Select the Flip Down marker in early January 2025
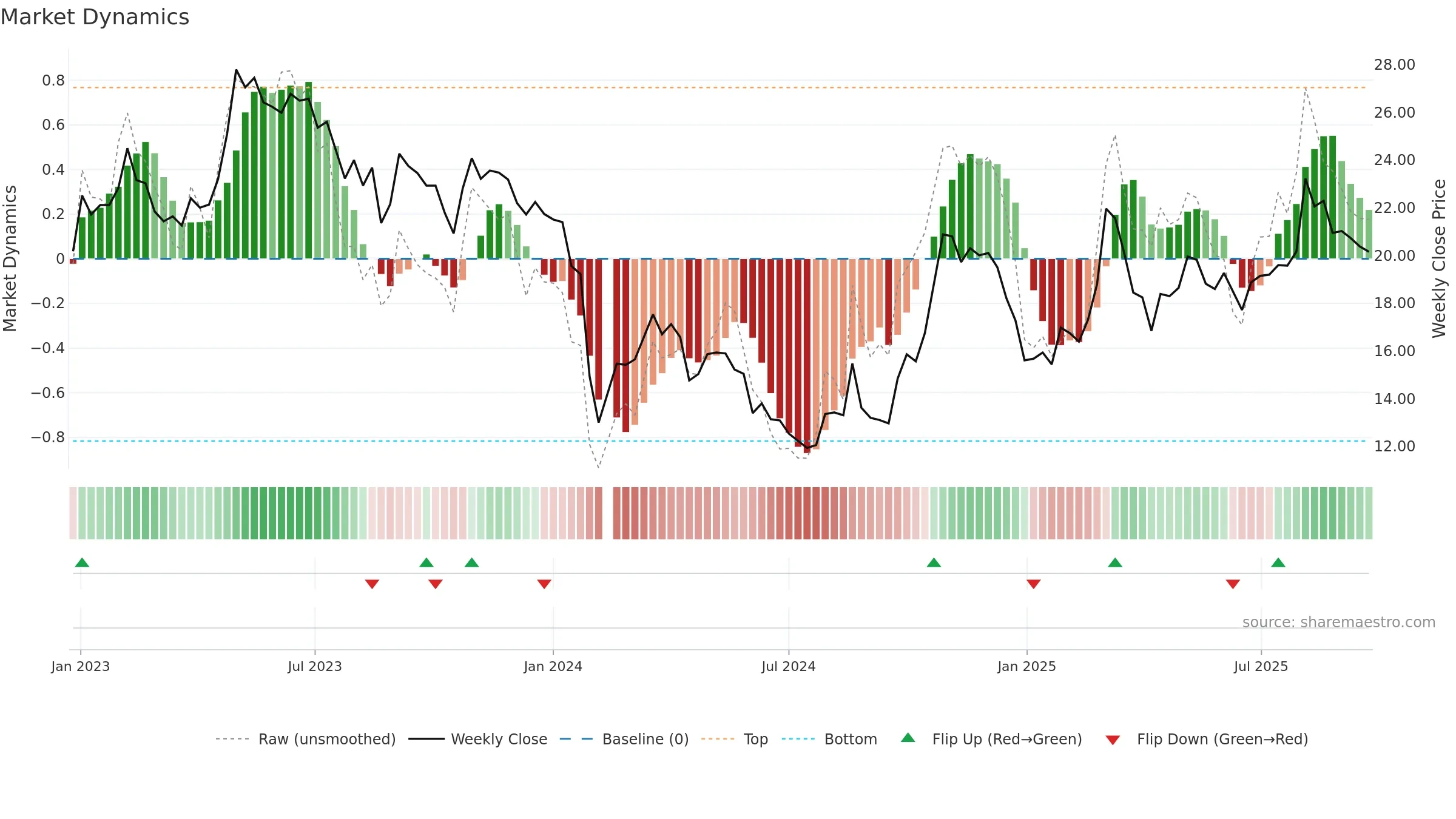Image resolution: width=1456 pixels, height=819 pixels. tap(1034, 584)
